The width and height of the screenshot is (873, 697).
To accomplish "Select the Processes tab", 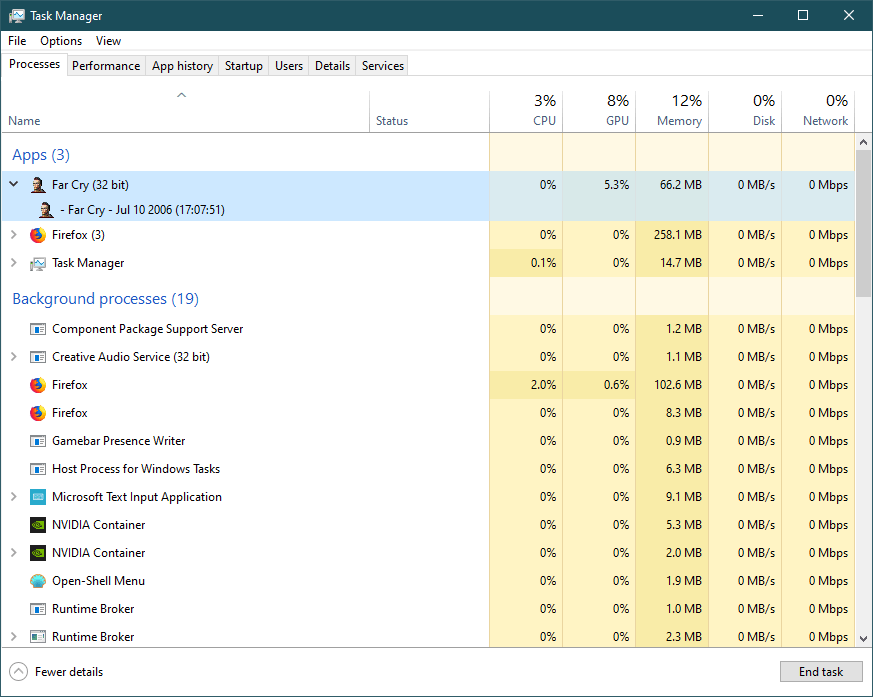I will [x=35, y=64].
